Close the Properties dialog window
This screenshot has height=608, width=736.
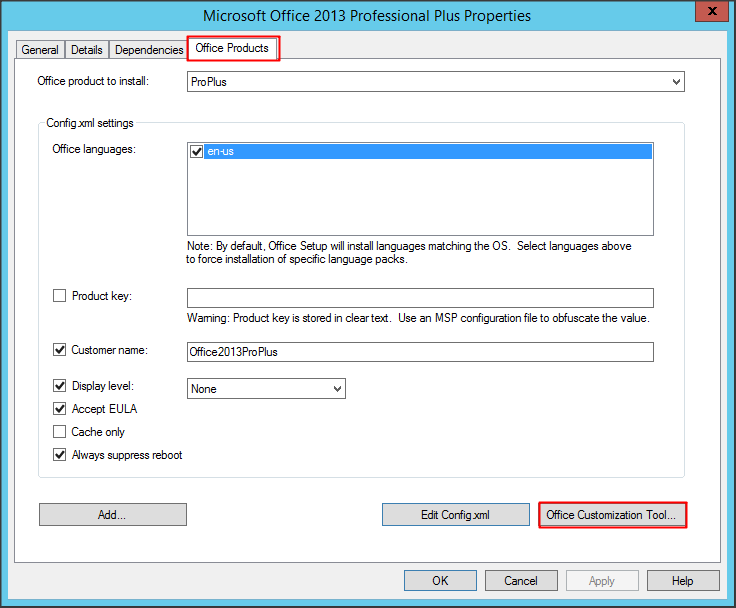[711, 13]
